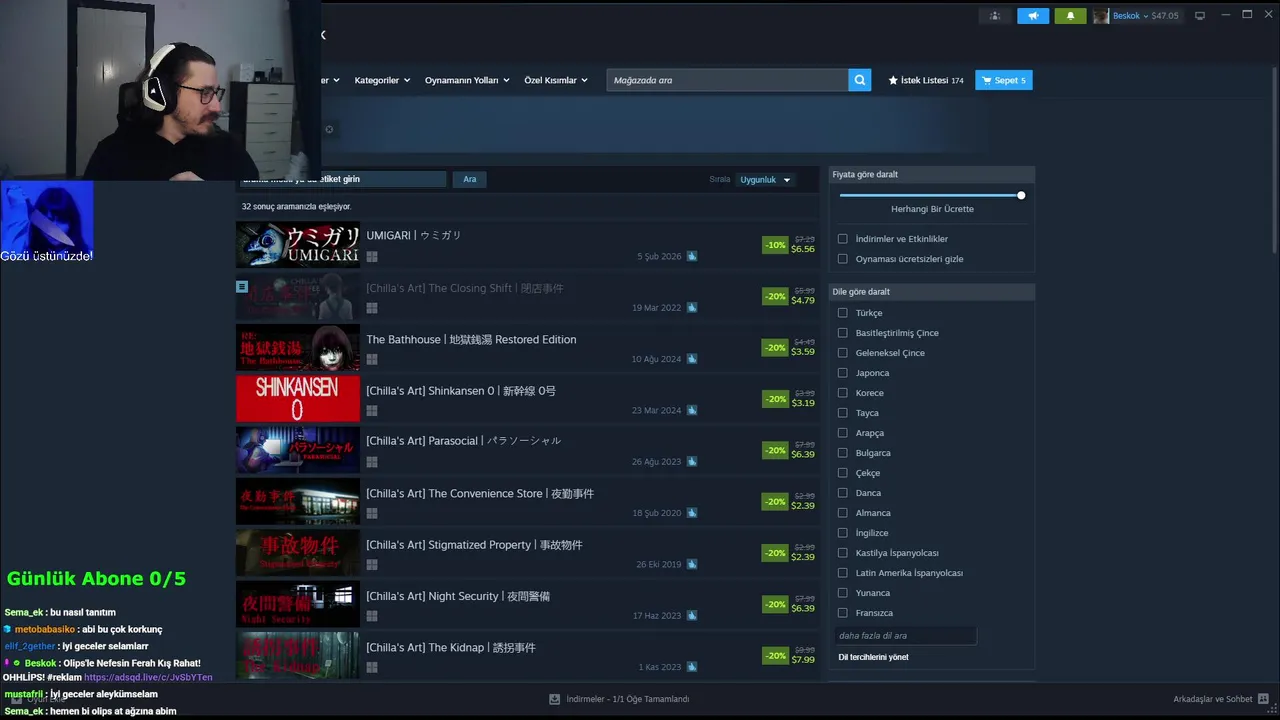The width and height of the screenshot is (1280, 720).
Task: Check the Türkçe language filter
Action: pyautogui.click(x=843, y=313)
